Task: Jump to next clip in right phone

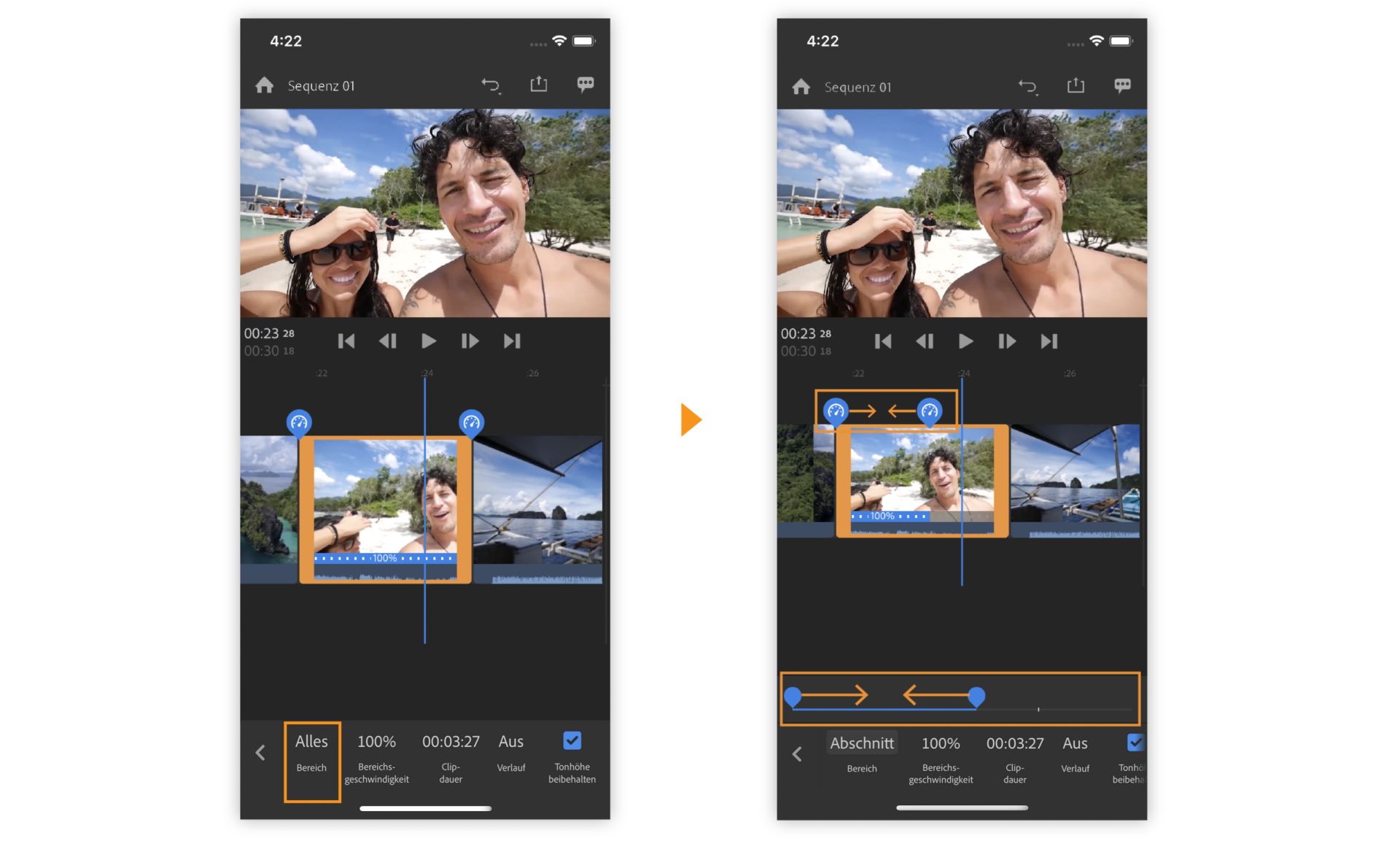Action: tap(1049, 341)
